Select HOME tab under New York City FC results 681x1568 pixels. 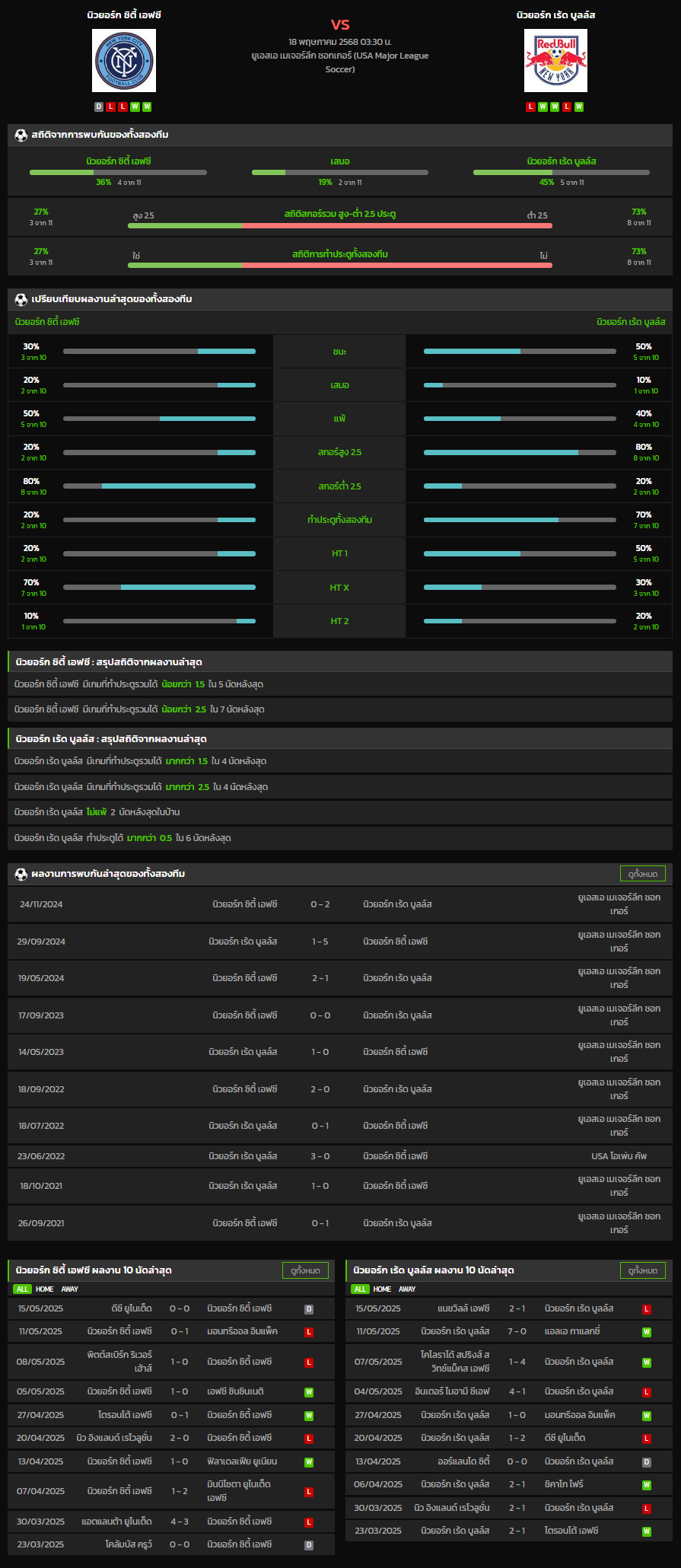(x=45, y=1289)
